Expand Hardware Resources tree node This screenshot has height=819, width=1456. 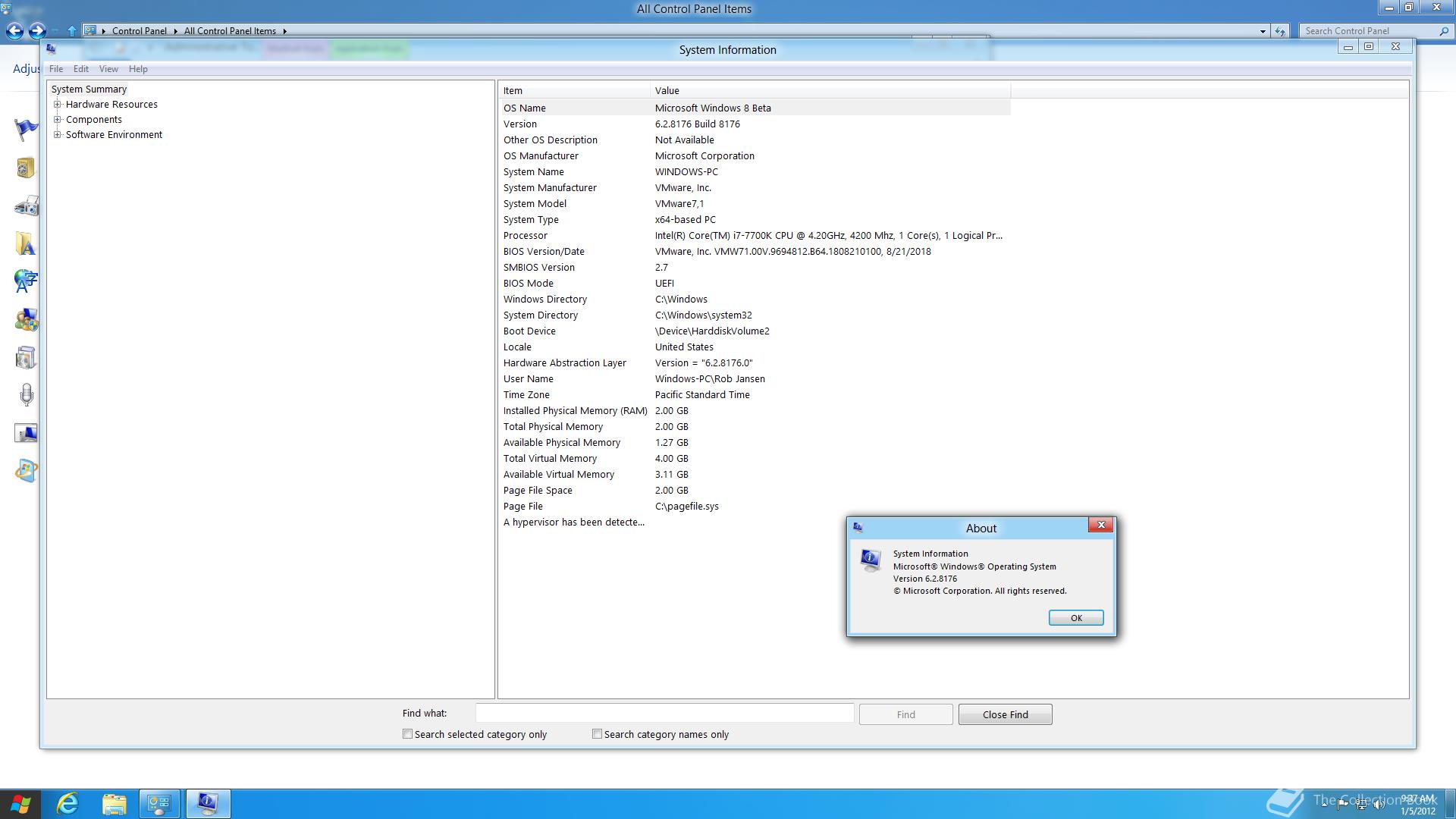pos(57,105)
